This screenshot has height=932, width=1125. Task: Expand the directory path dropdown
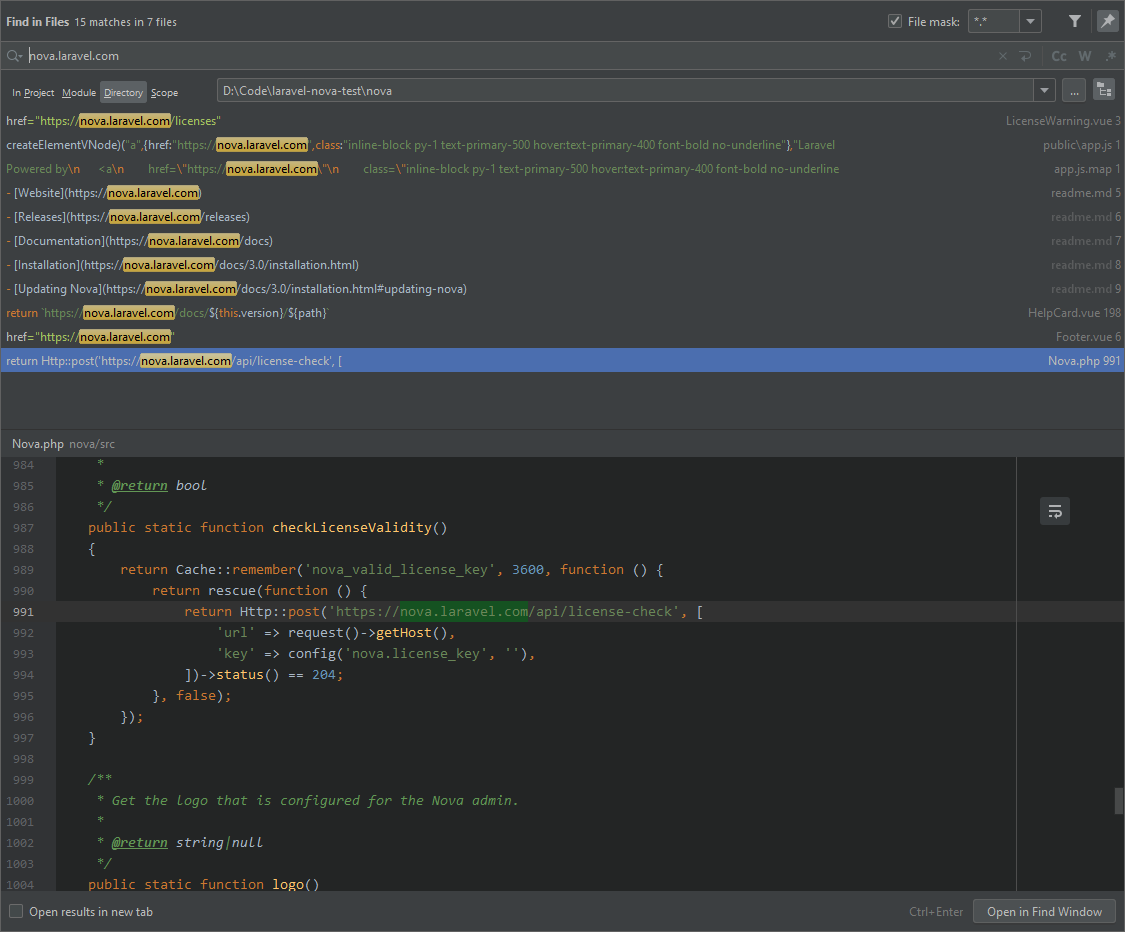coord(1045,90)
